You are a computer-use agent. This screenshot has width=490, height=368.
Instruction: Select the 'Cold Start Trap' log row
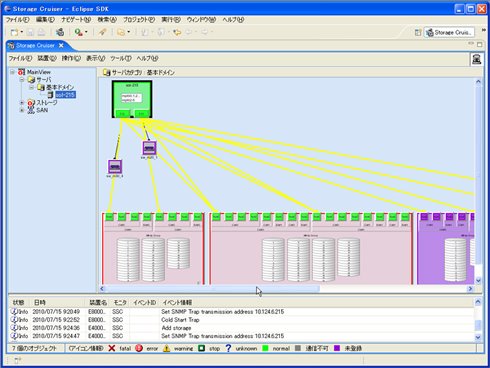pyautogui.click(x=242, y=320)
